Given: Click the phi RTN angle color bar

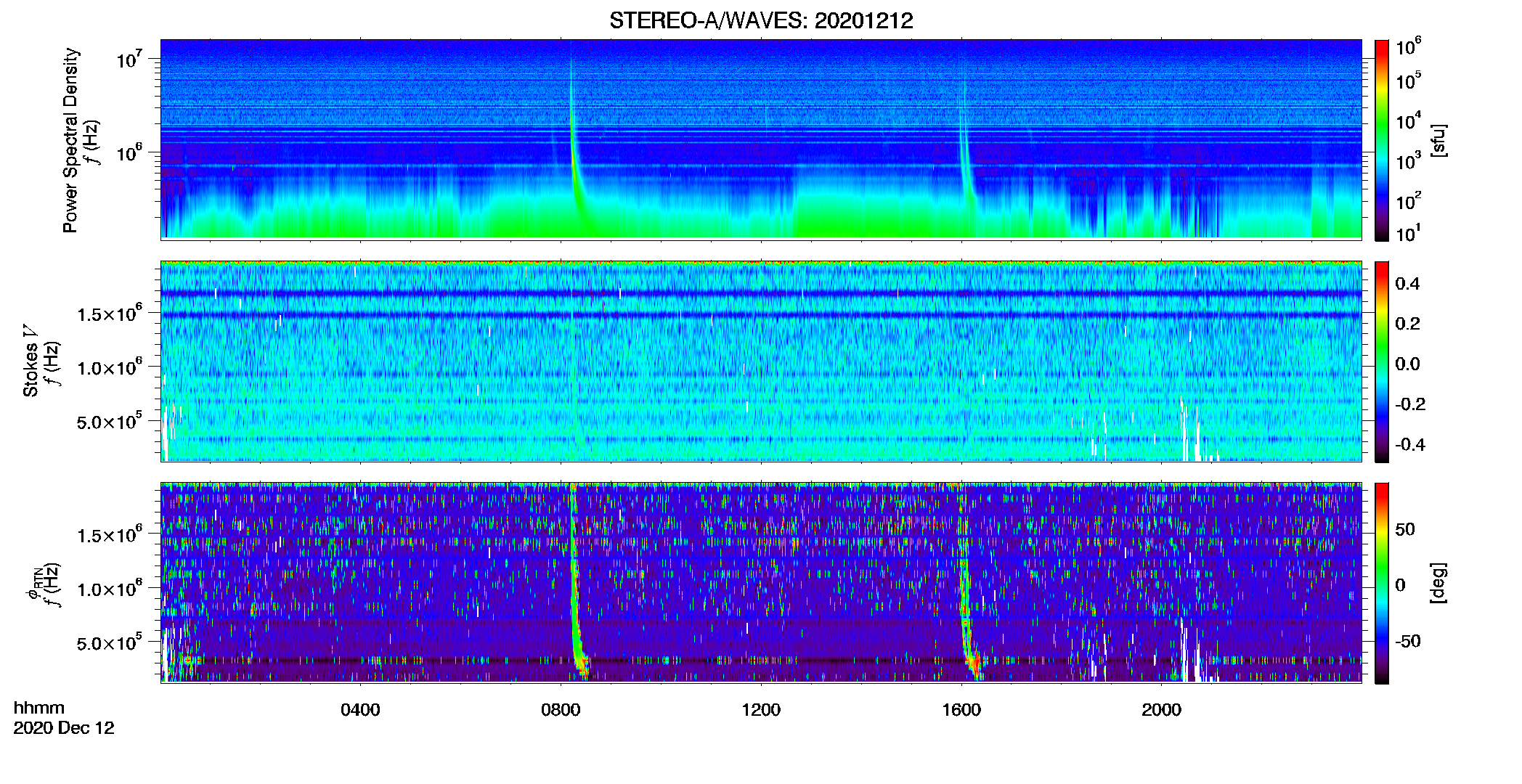Looking at the screenshot, I should (1382, 583).
